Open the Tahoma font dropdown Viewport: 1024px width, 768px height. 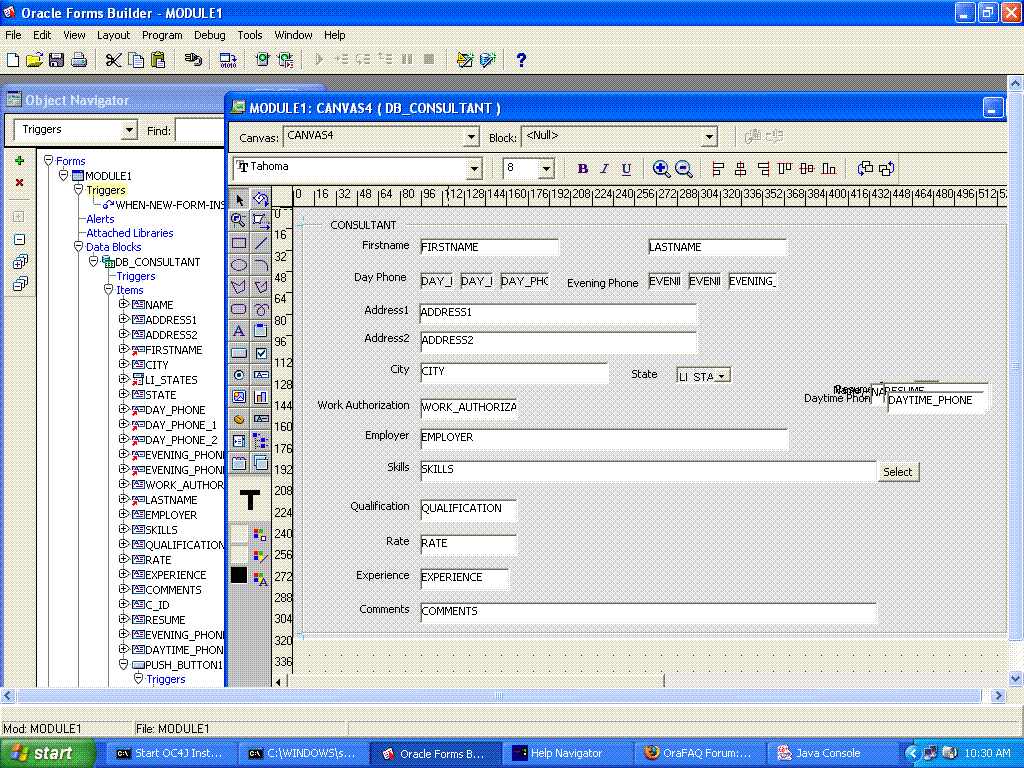coord(474,169)
